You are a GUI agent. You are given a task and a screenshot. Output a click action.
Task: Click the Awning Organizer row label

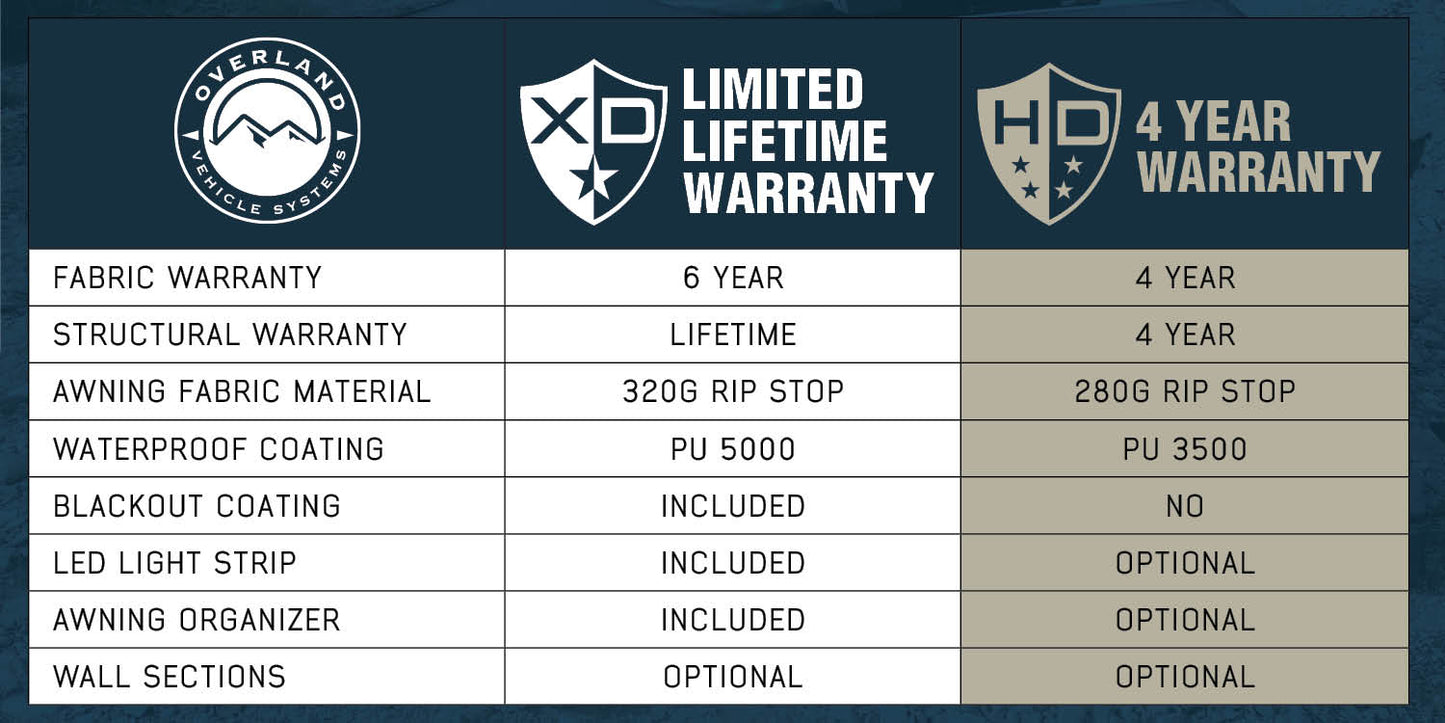click(197, 619)
